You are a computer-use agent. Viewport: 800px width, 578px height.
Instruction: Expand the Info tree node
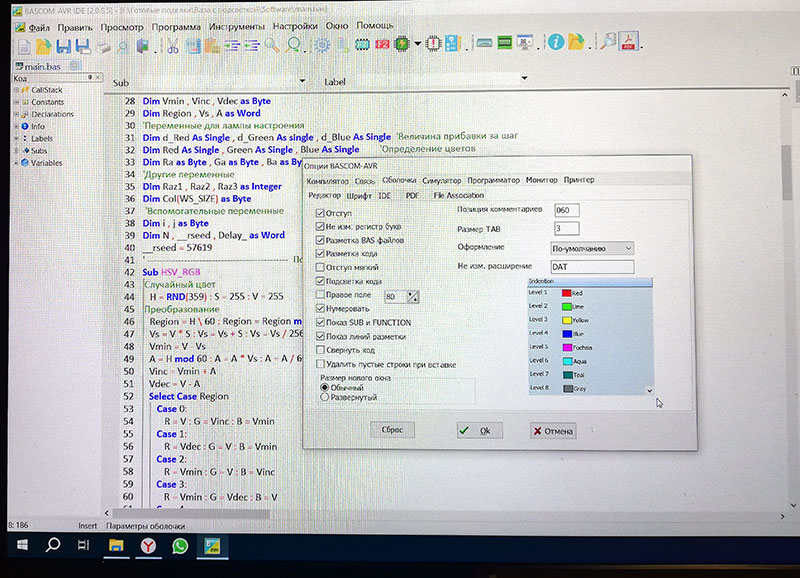coord(16,126)
